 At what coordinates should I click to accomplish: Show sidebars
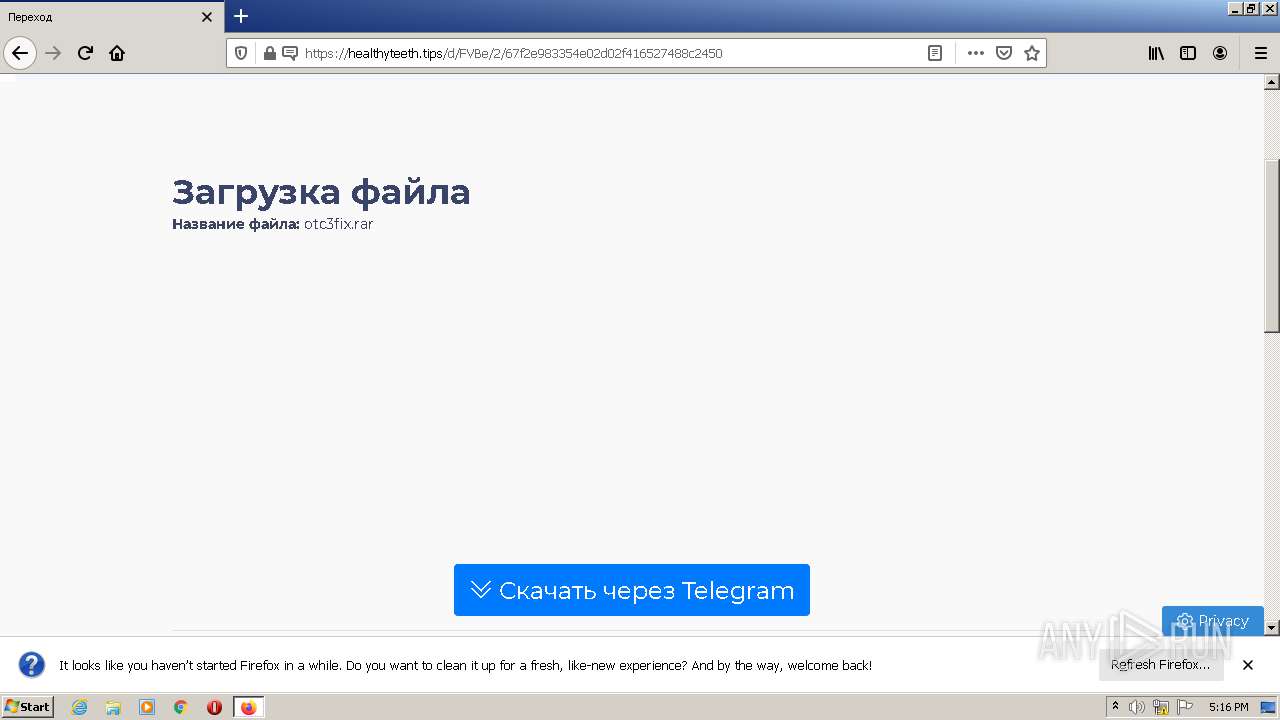click(1188, 53)
